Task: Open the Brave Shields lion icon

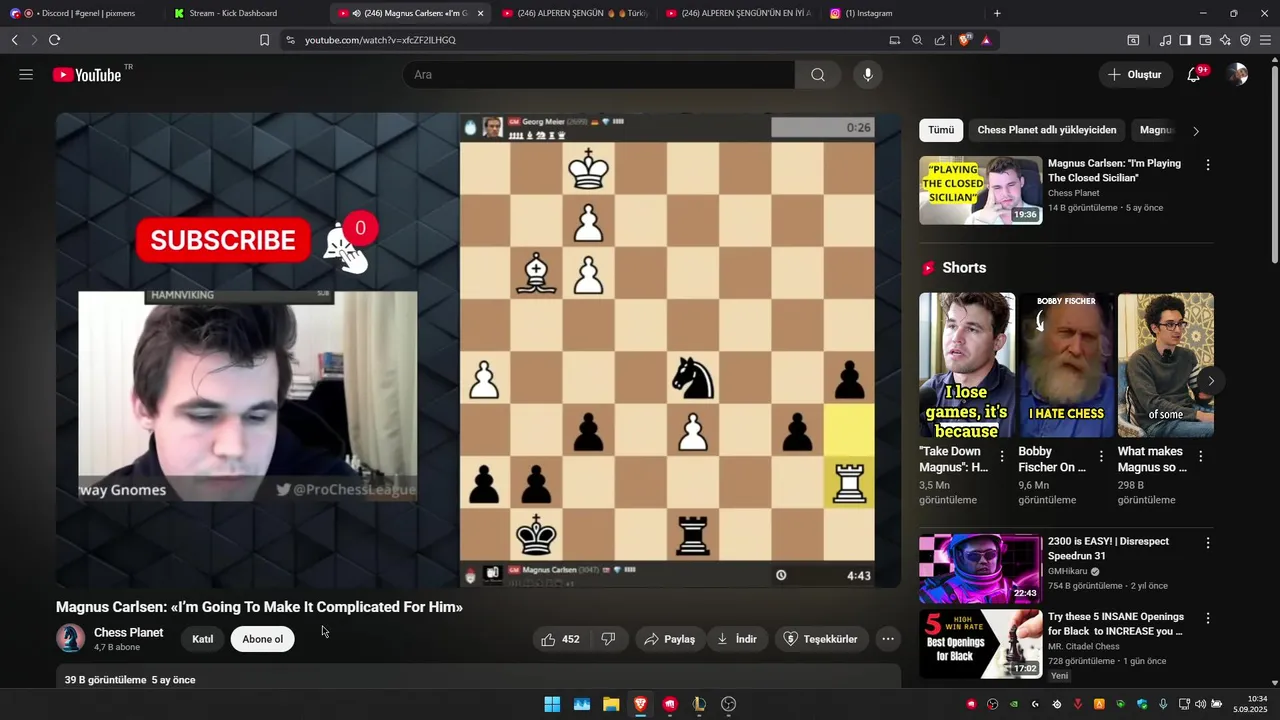Action: 965,40
